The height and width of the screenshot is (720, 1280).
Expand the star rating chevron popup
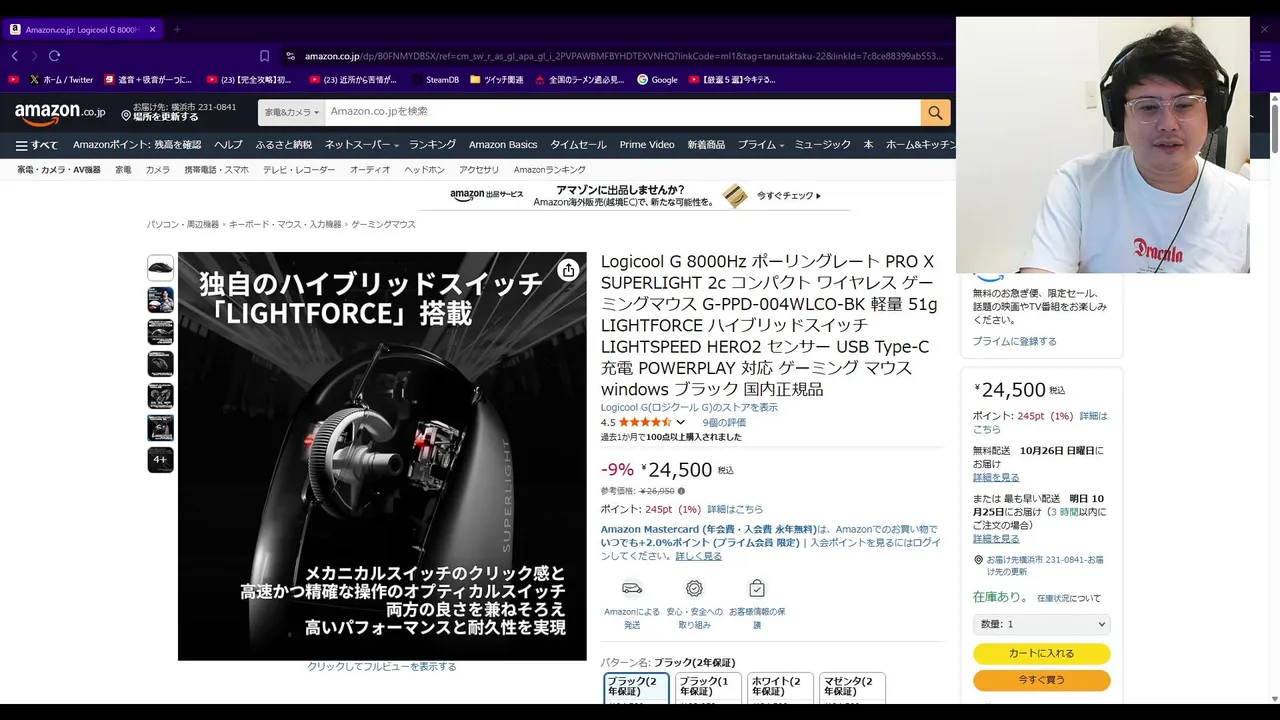click(680, 422)
